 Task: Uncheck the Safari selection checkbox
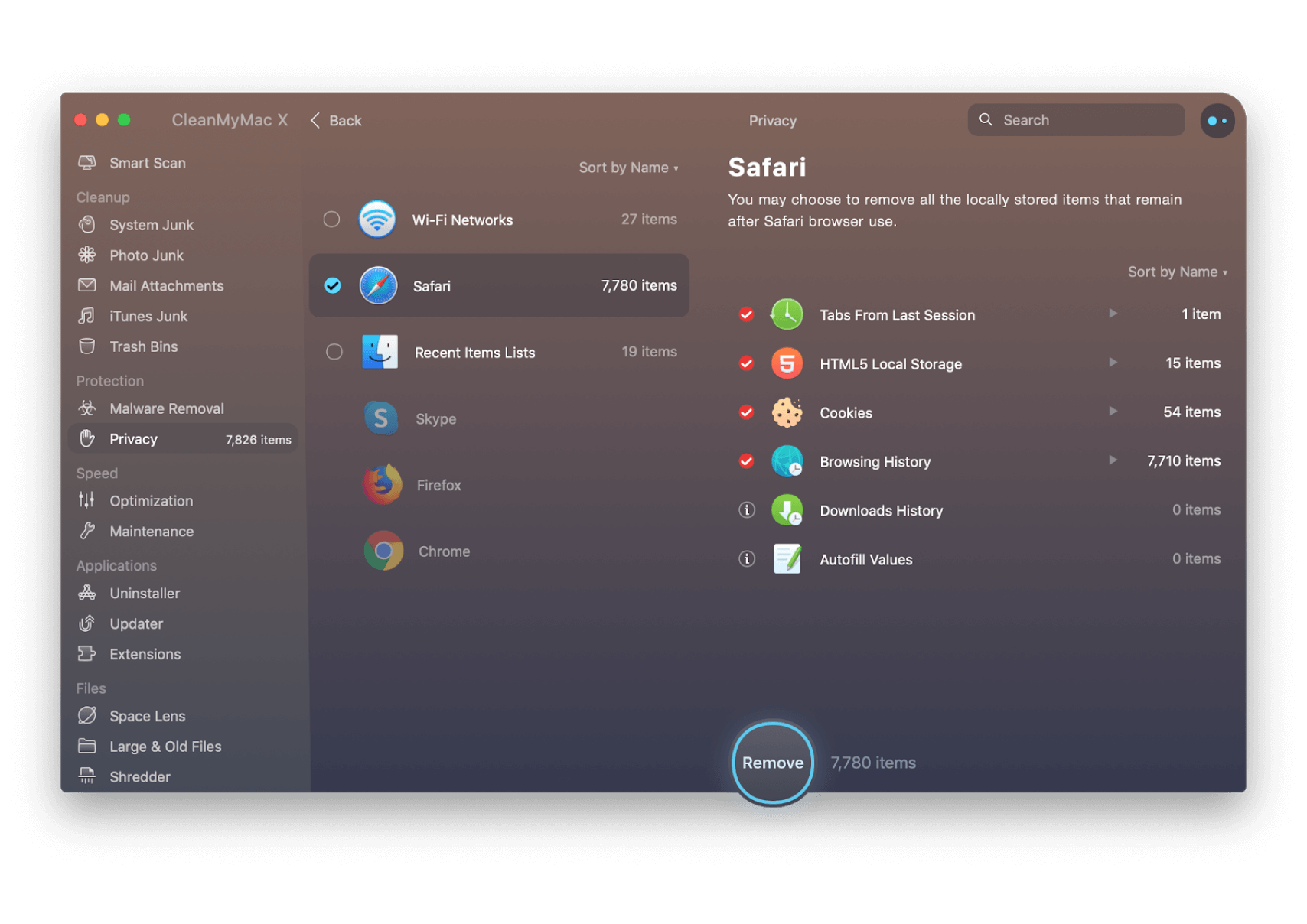tap(332, 285)
